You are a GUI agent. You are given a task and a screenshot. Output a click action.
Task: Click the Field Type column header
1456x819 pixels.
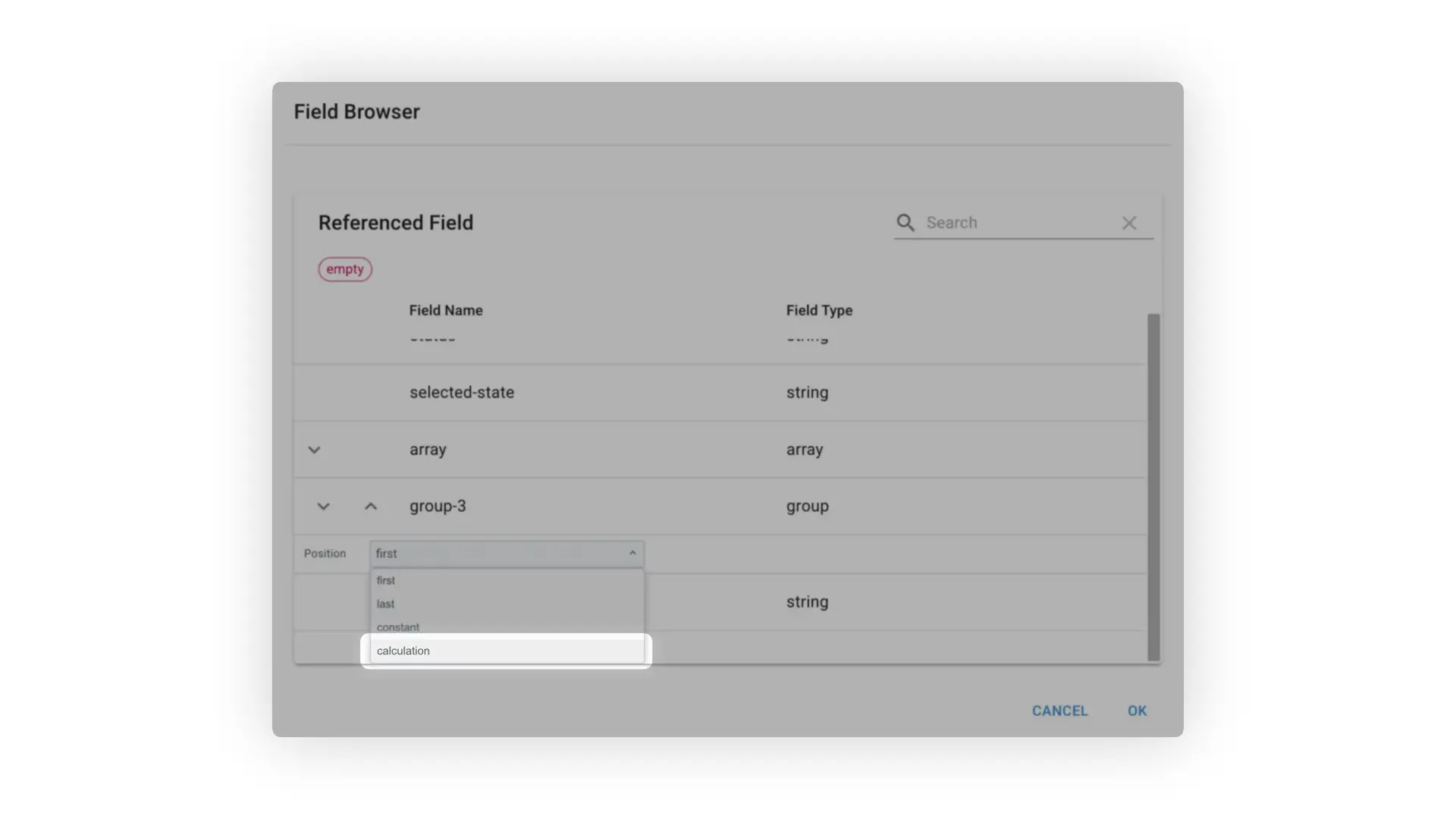click(819, 310)
